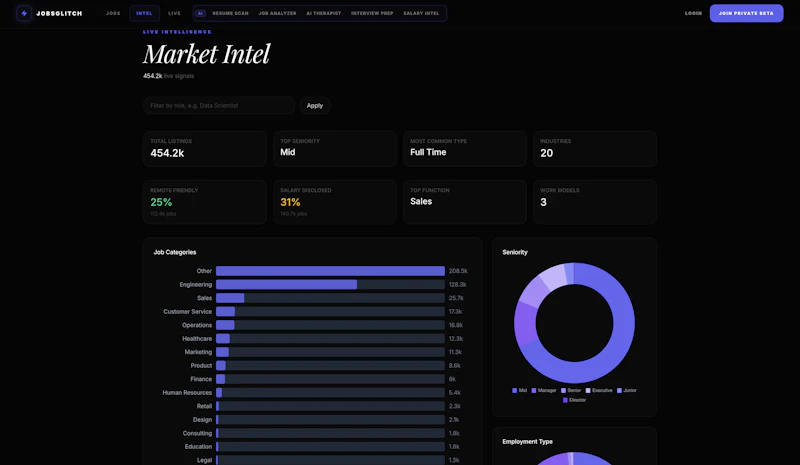
Task: Click the Consulting category label
Action: (197, 433)
